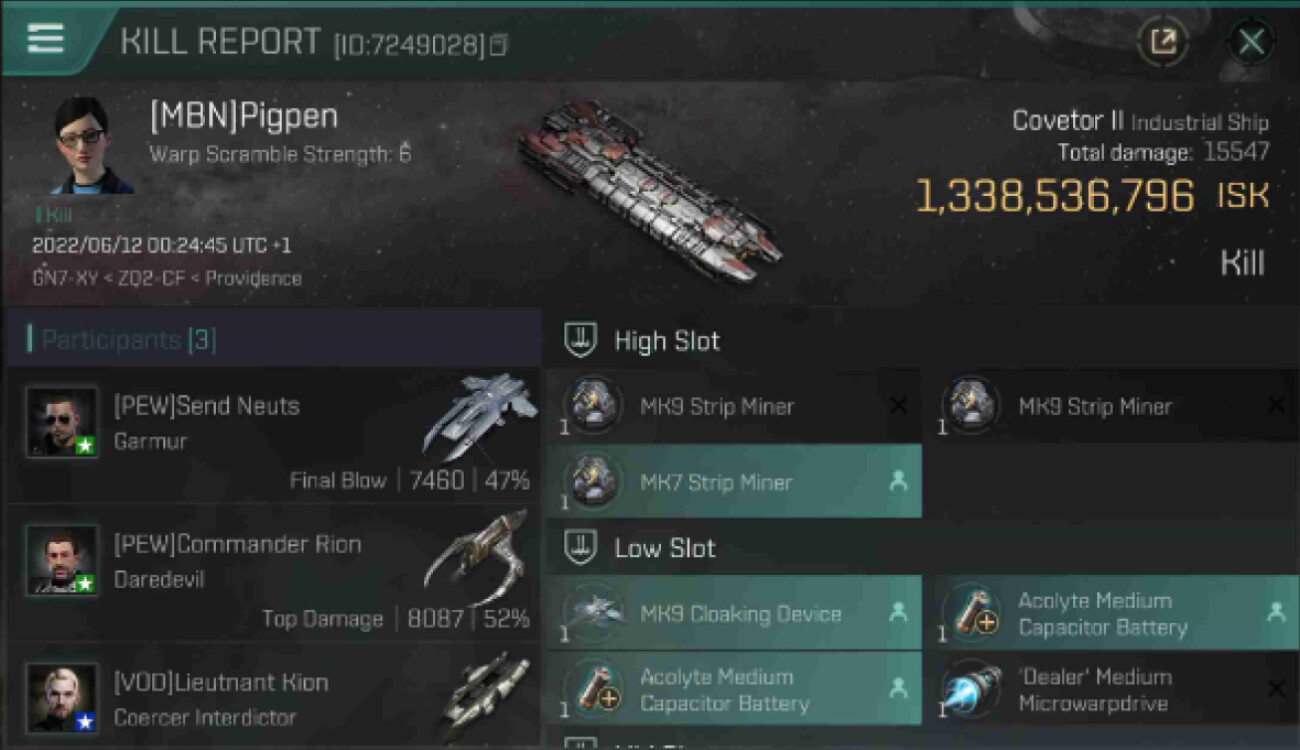Viewport: 1300px width, 750px height.
Task: Open the hamburger menu icon
Action: coord(45,38)
